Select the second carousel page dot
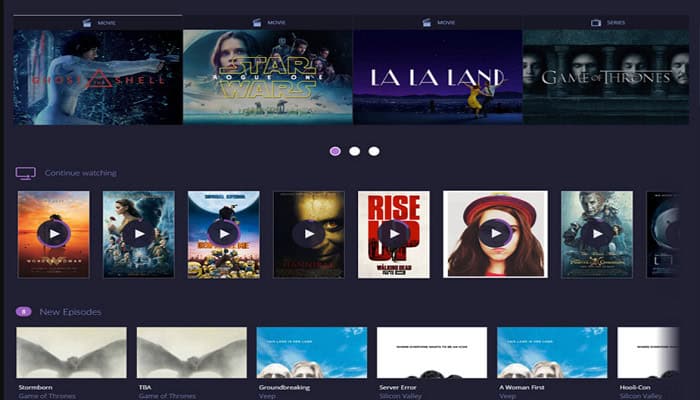 click(x=354, y=151)
